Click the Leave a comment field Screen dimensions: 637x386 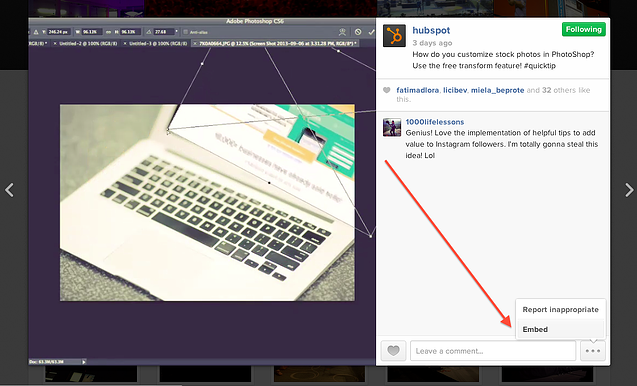click(x=493, y=351)
